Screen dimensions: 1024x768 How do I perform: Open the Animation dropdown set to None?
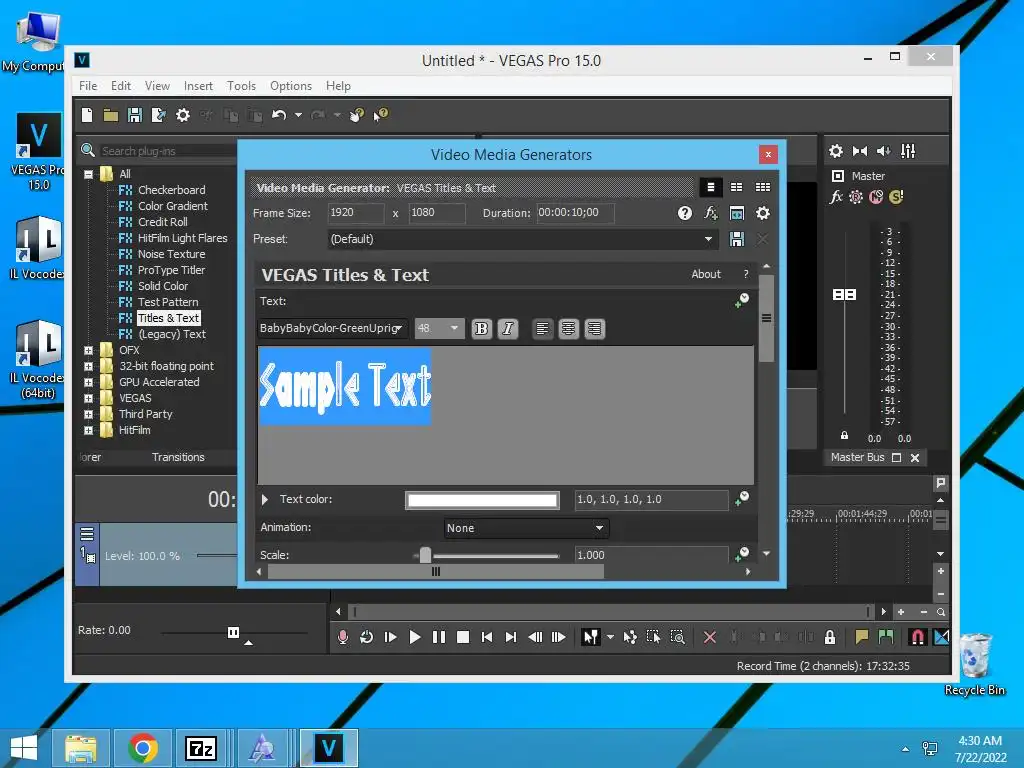526,528
